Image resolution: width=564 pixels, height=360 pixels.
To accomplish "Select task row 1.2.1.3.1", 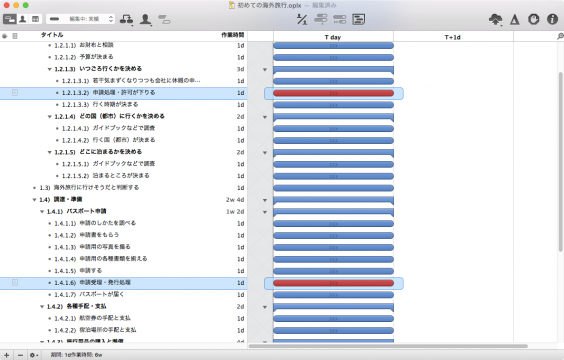I will [123, 81].
